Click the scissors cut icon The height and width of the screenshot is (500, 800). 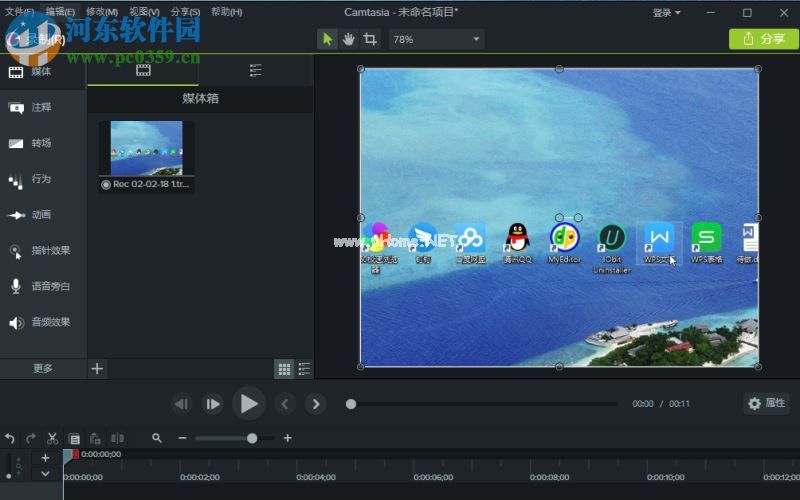[x=52, y=438]
